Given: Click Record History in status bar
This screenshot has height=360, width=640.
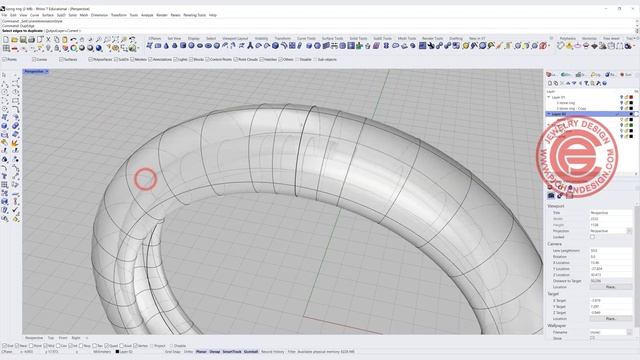Looking at the screenshot, I should pos(272,351).
